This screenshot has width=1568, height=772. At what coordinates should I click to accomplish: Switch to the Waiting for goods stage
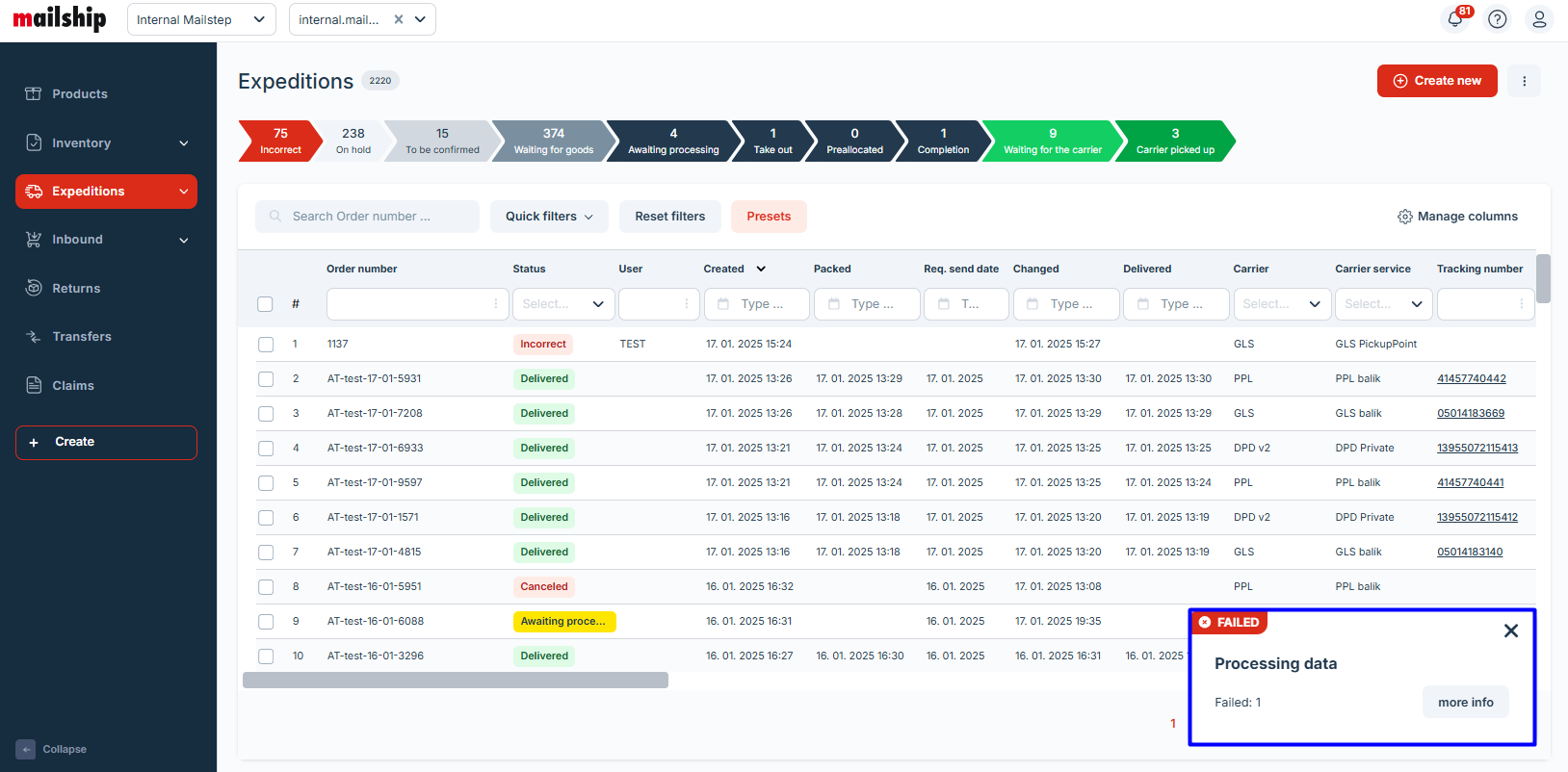coord(553,141)
